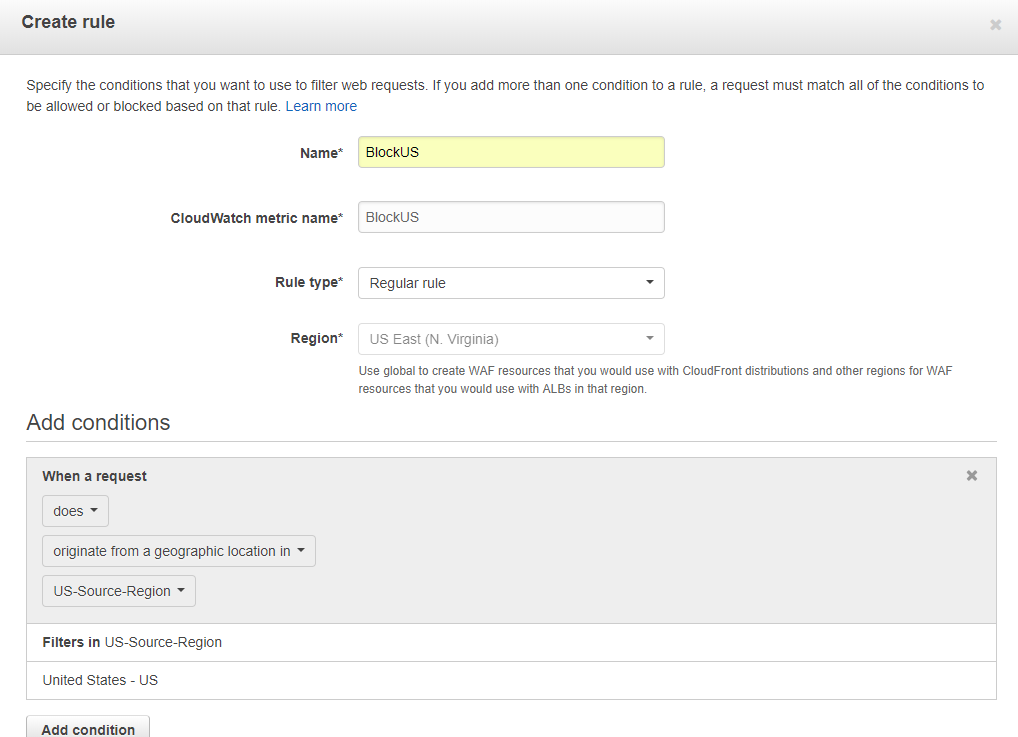Remove the geographic condition with its X icon
The width and height of the screenshot is (1018, 737).
pyautogui.click(x=971, y=476)
